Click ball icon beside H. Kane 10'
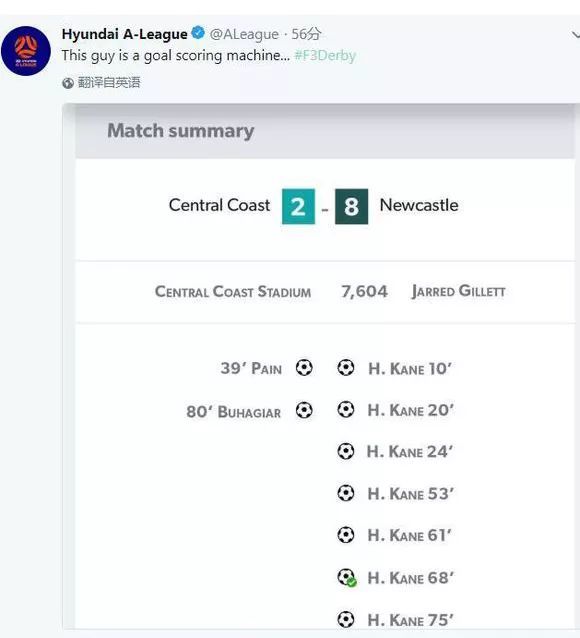 point(346,368)
